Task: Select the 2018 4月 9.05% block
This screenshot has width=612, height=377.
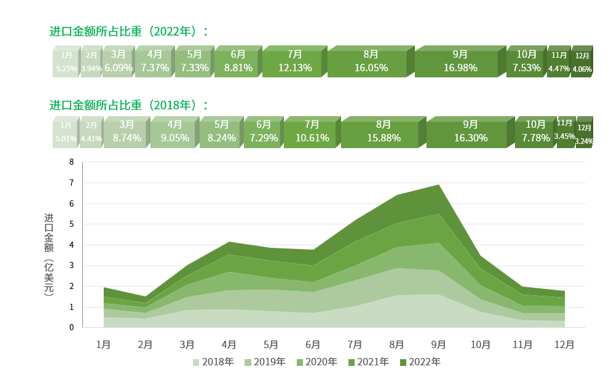Action: [174, 132]
